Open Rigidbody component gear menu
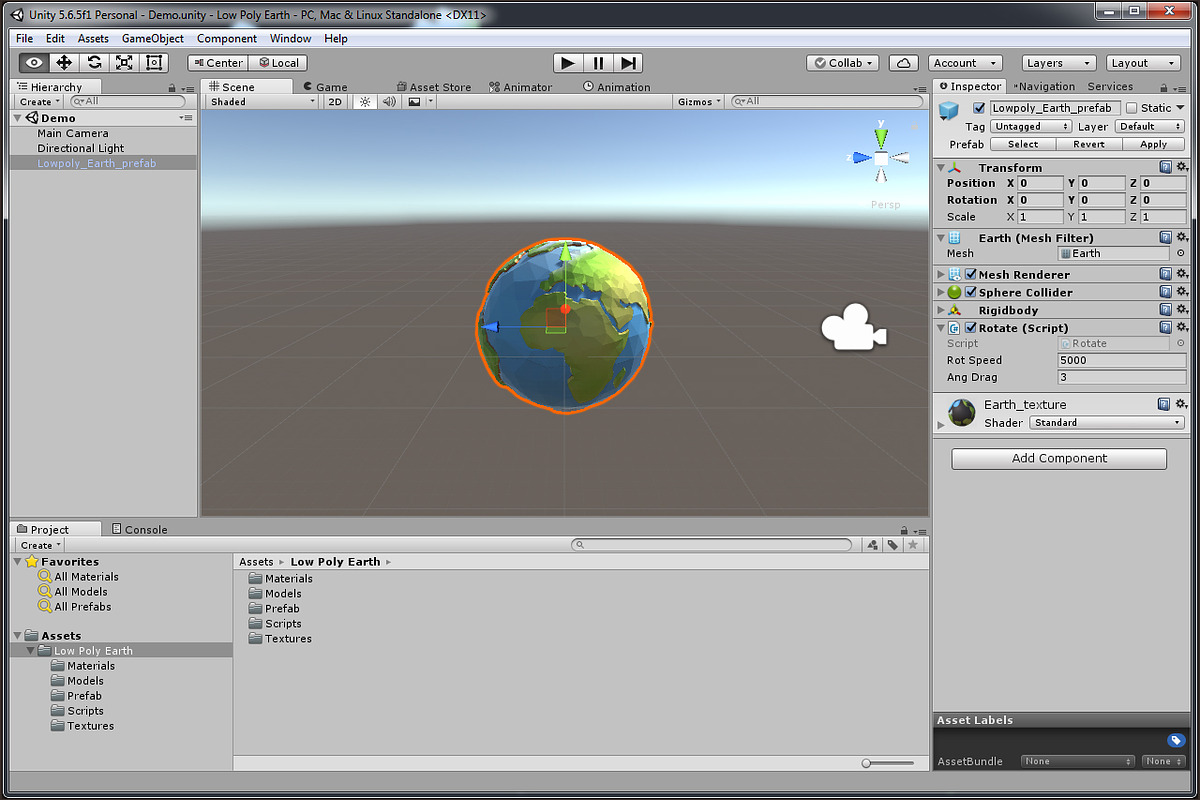Screen dimensions: 1200x800 (x=1181, y=310)
